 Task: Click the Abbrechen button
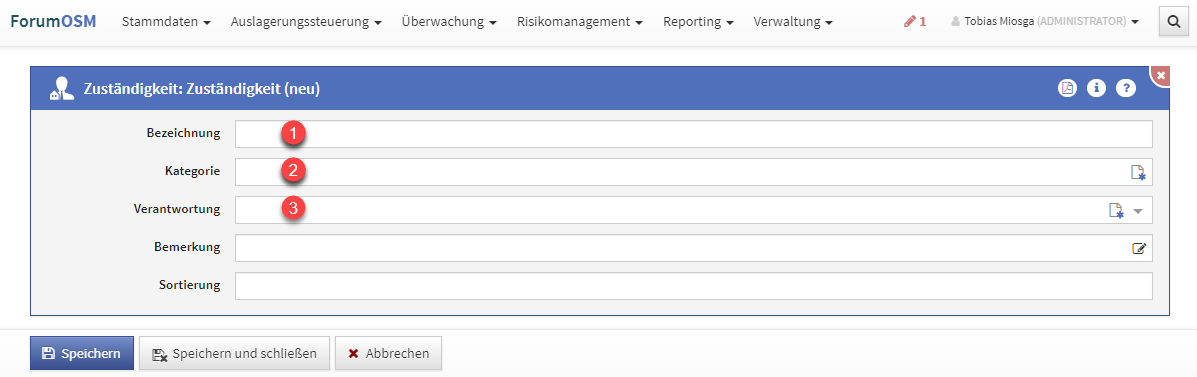[388, 353]
